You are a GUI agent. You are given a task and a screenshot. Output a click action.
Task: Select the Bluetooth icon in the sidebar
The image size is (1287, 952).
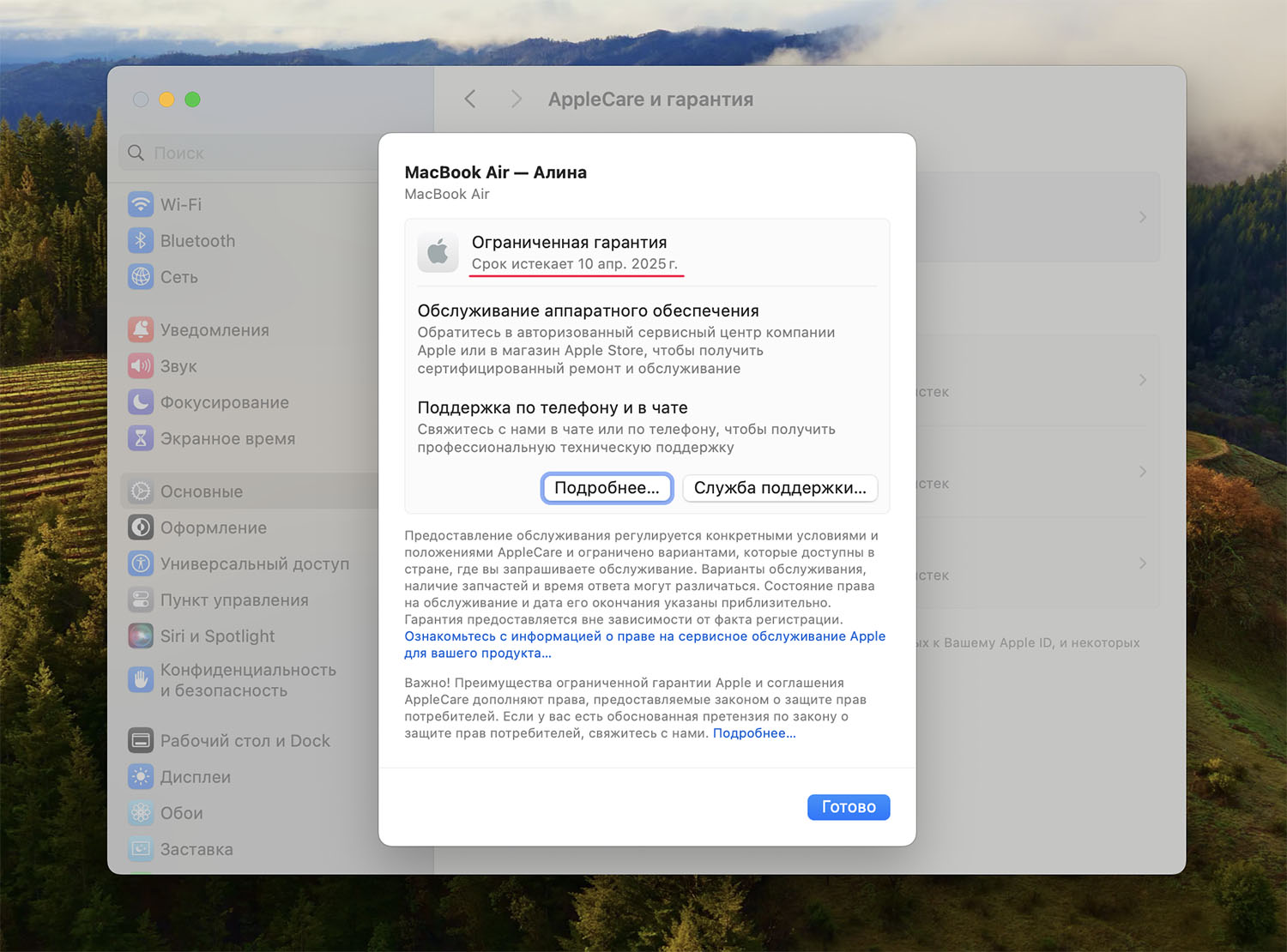click(x=141, y=240)
